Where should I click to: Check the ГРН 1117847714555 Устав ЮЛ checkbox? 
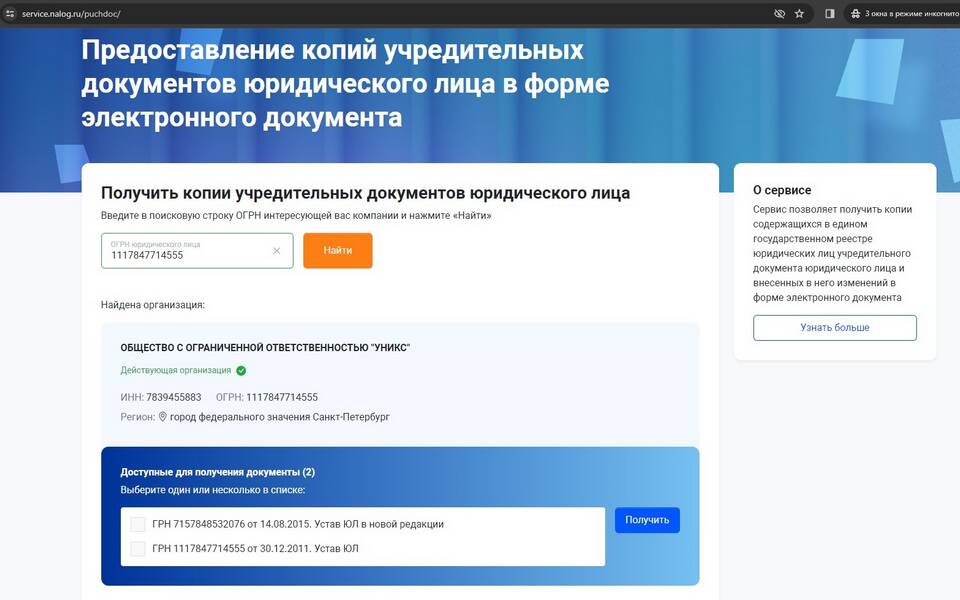pyautogui.click(x=138, y=548)
